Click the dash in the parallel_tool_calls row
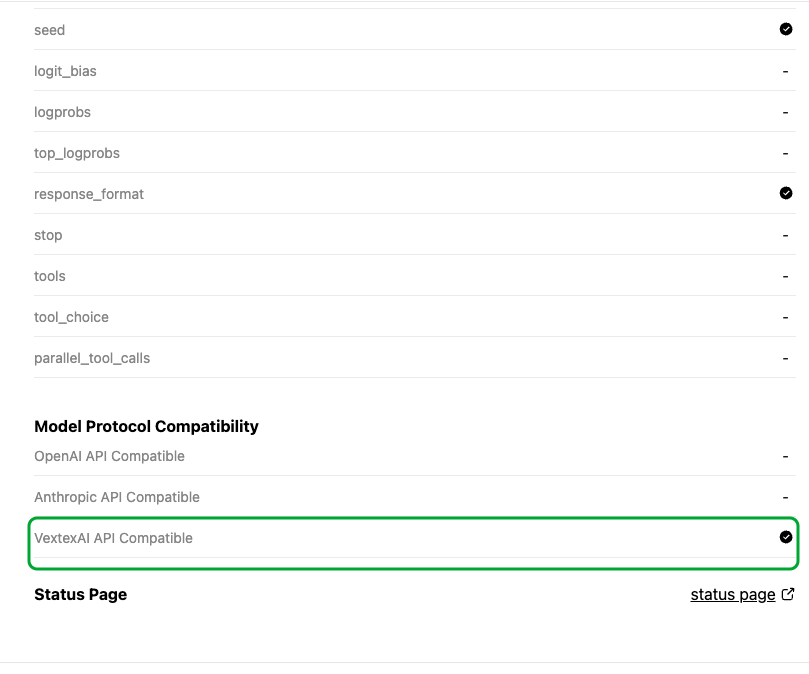Screen dimensions: 809x674 tap(786, 359)
